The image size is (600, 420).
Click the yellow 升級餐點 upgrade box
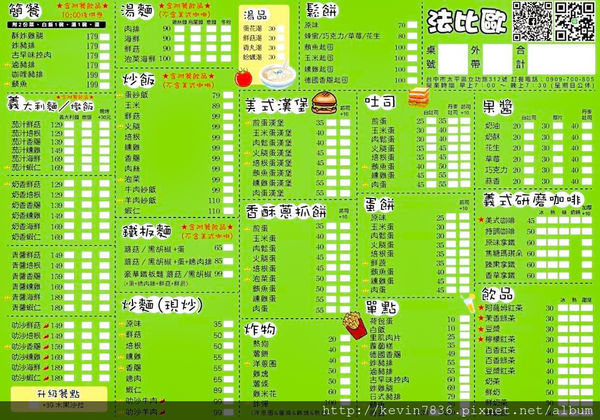(x=59, y=398)
